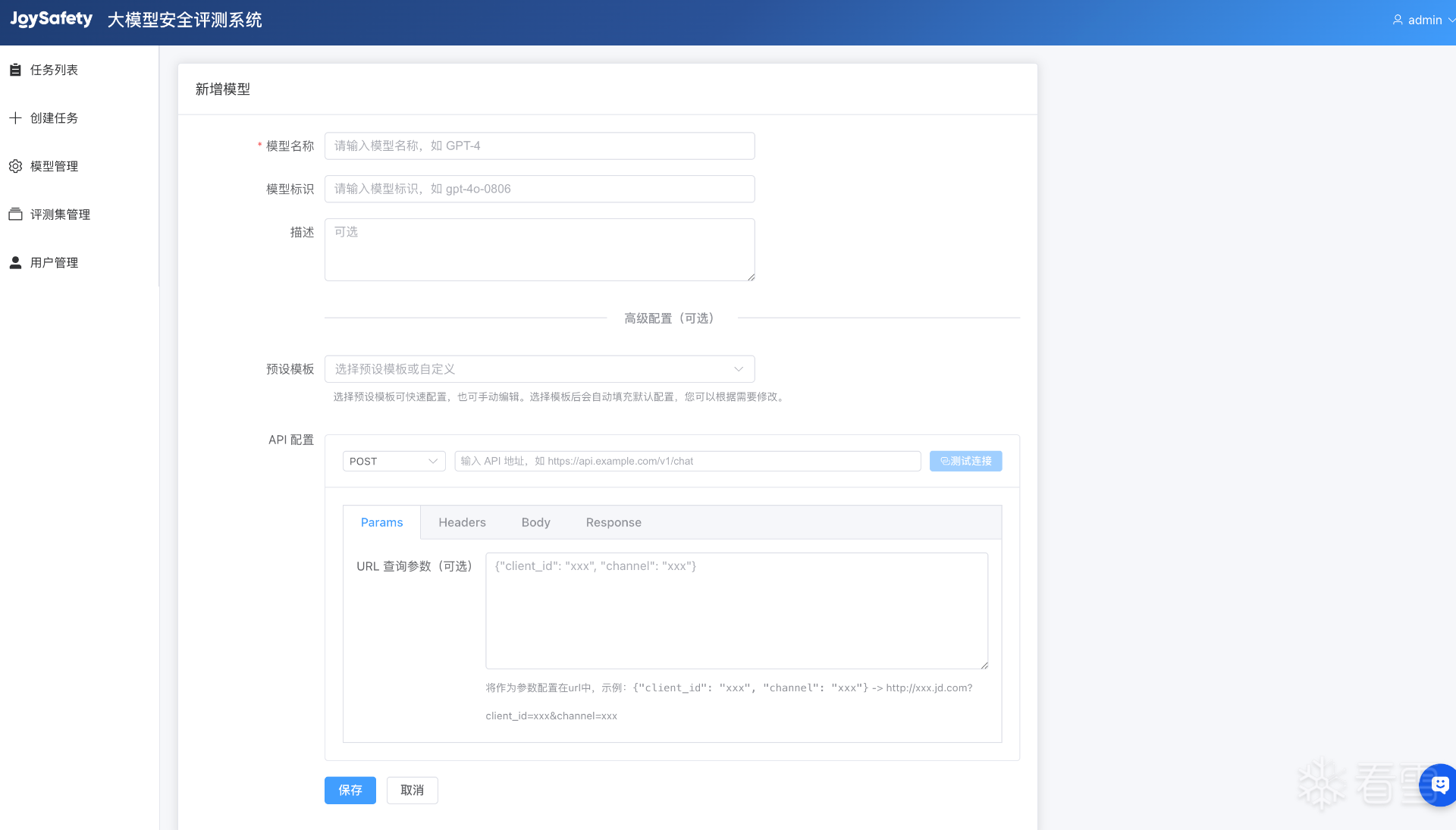Click the 测试连接 test connection button
Viewport: 1456px width, 830px height.
pos(965,461)
